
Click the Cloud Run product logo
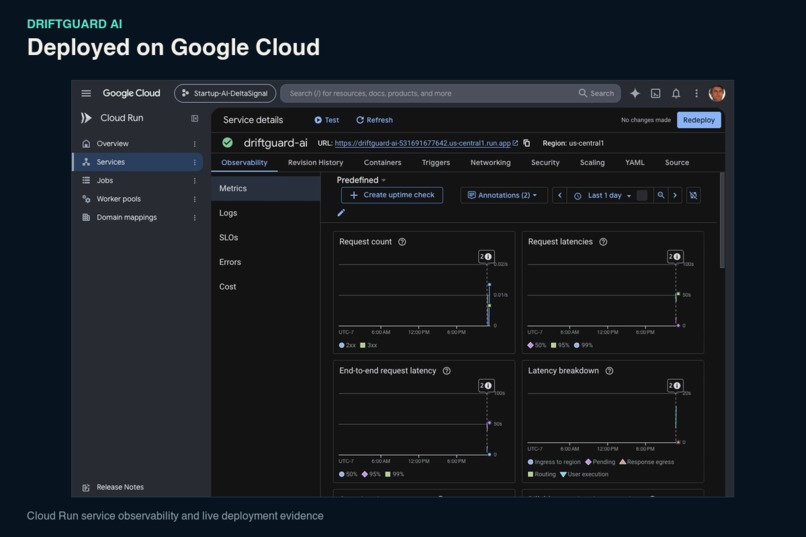pyautogui.click(x=86, y=118)
